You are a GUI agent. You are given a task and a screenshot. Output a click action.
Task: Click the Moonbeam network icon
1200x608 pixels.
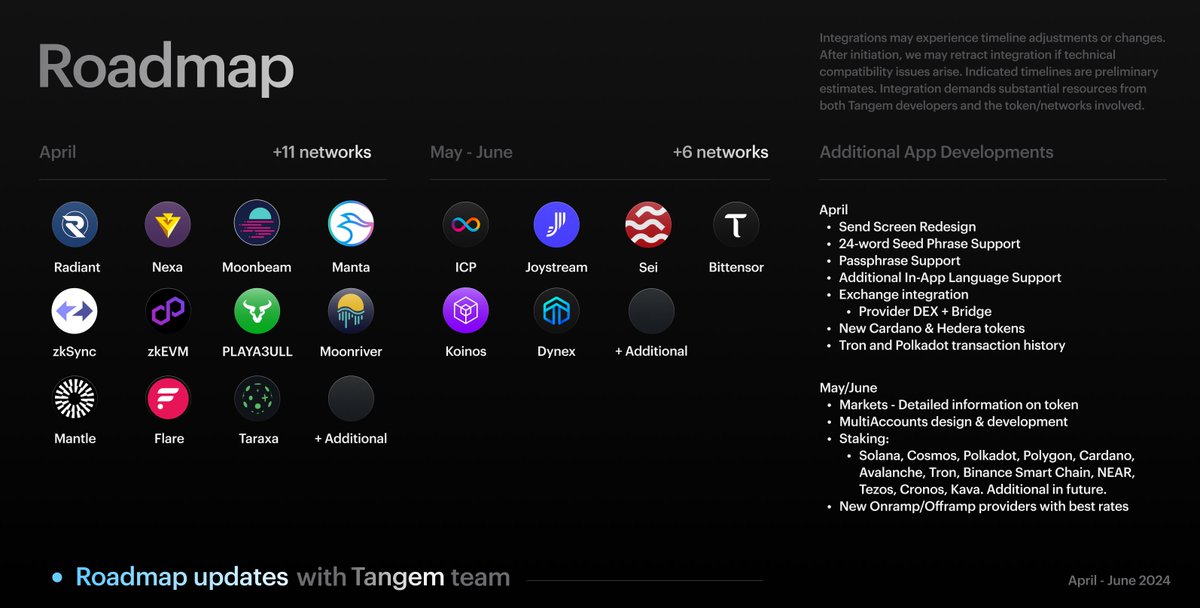coord(257,224)
